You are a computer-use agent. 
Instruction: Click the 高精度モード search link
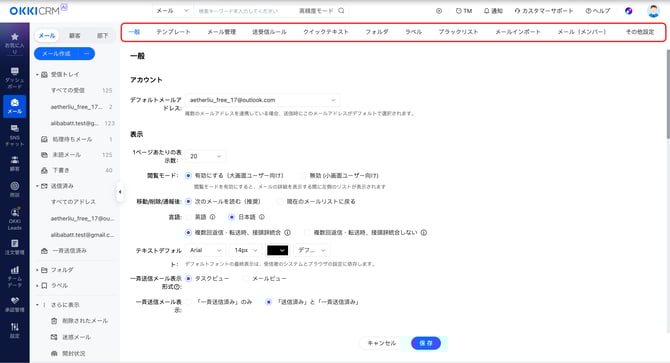click(316, 11)
